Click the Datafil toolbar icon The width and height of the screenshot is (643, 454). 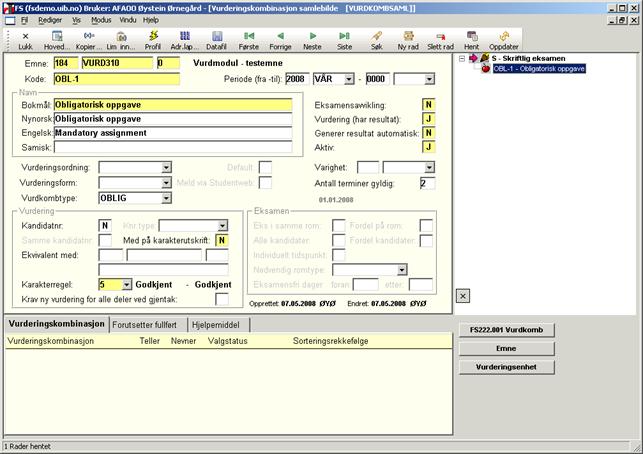(217, 40)
